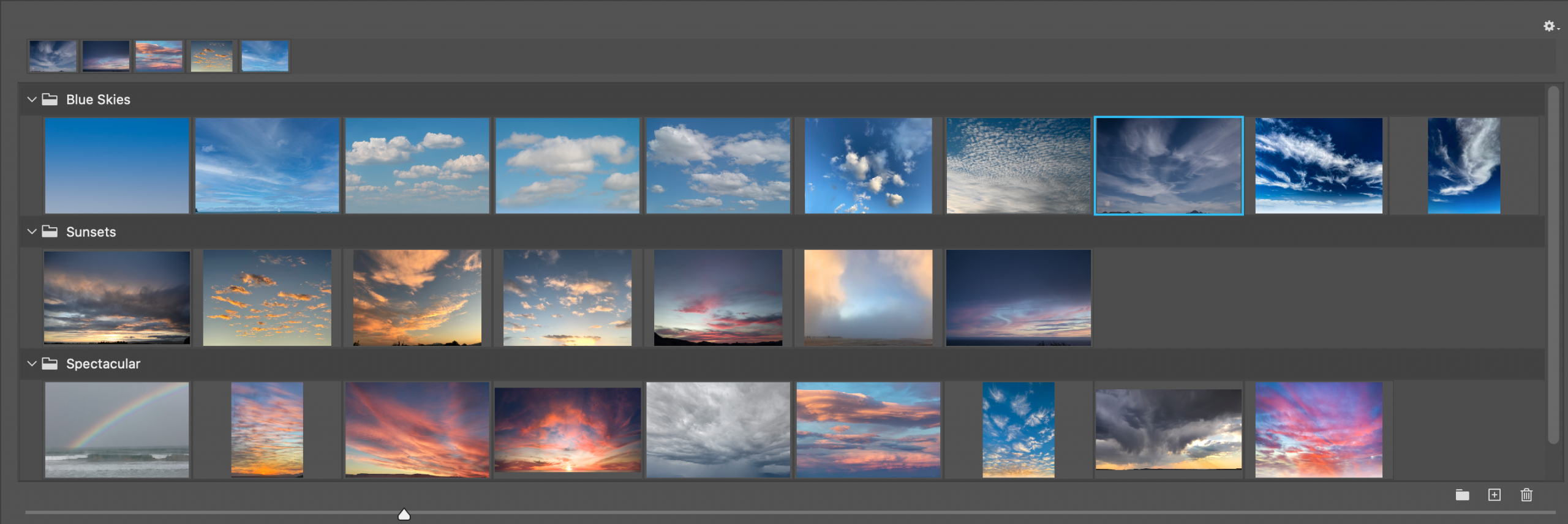Image resolution: width=1568 pixels, height=524 pixels.
Task: Collapse the Blue Skies group
Action: point(32,99)
